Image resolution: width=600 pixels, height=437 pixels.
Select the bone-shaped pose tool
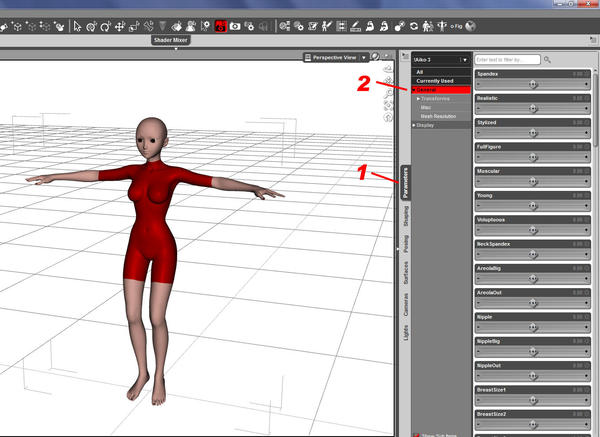(x=148, y=26)
